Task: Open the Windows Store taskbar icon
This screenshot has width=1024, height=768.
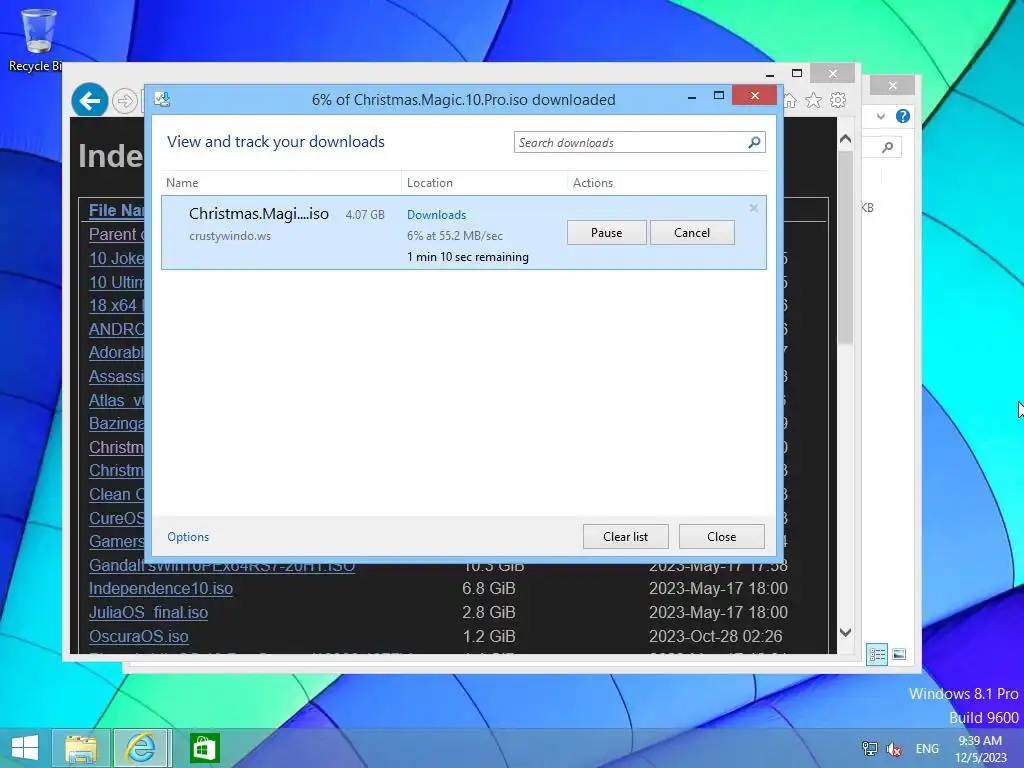Action: 204,748
